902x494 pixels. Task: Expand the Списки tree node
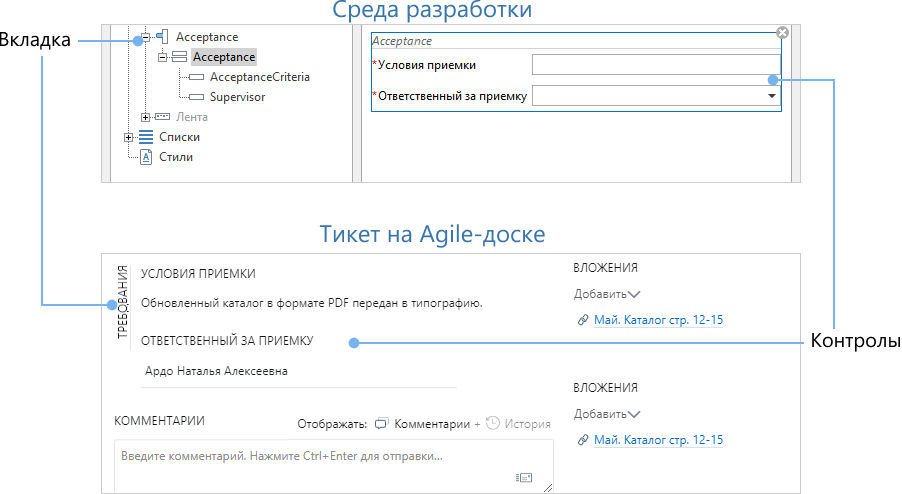point(128,137)
